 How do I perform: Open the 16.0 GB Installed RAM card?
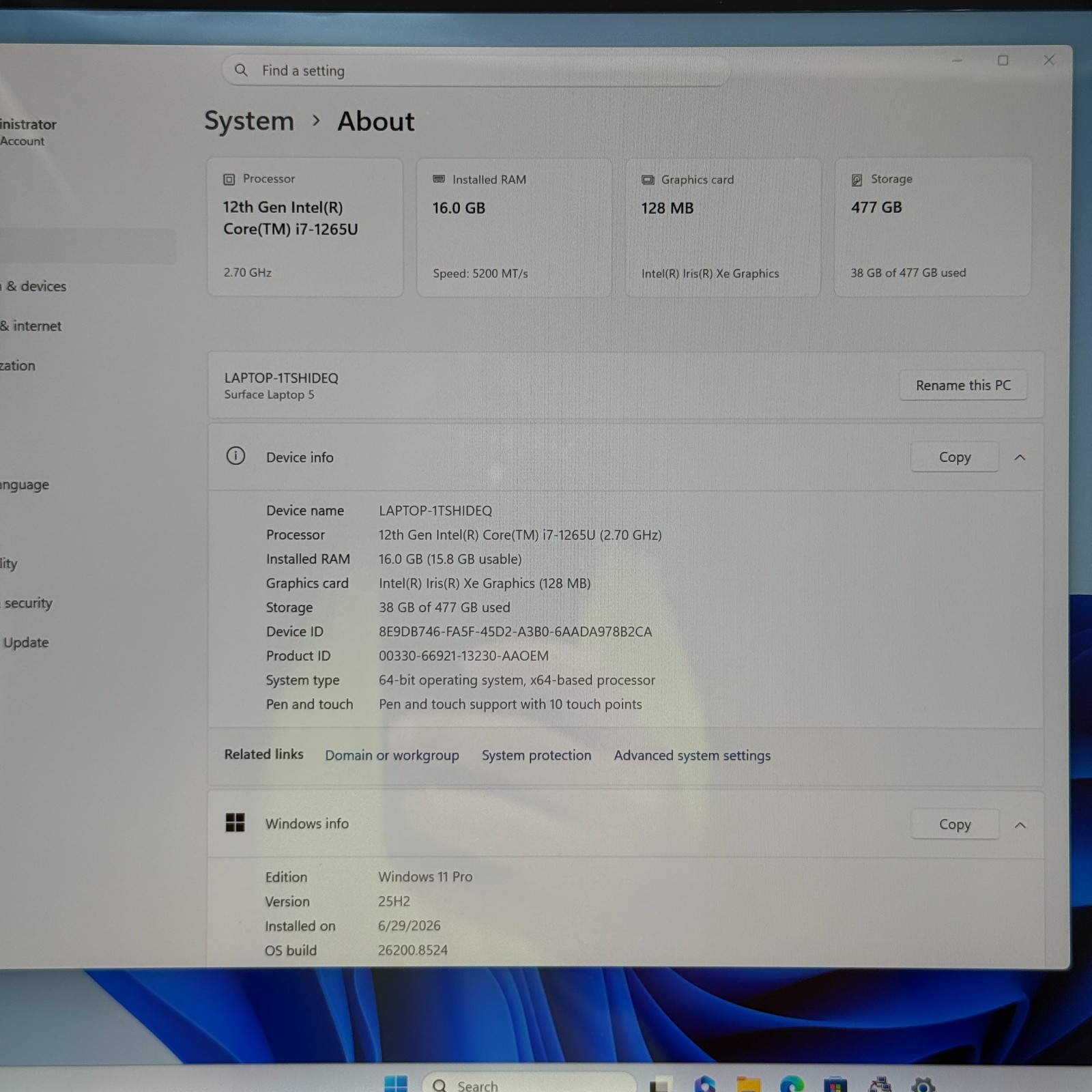pyautogui.click(x=514, y=227)
